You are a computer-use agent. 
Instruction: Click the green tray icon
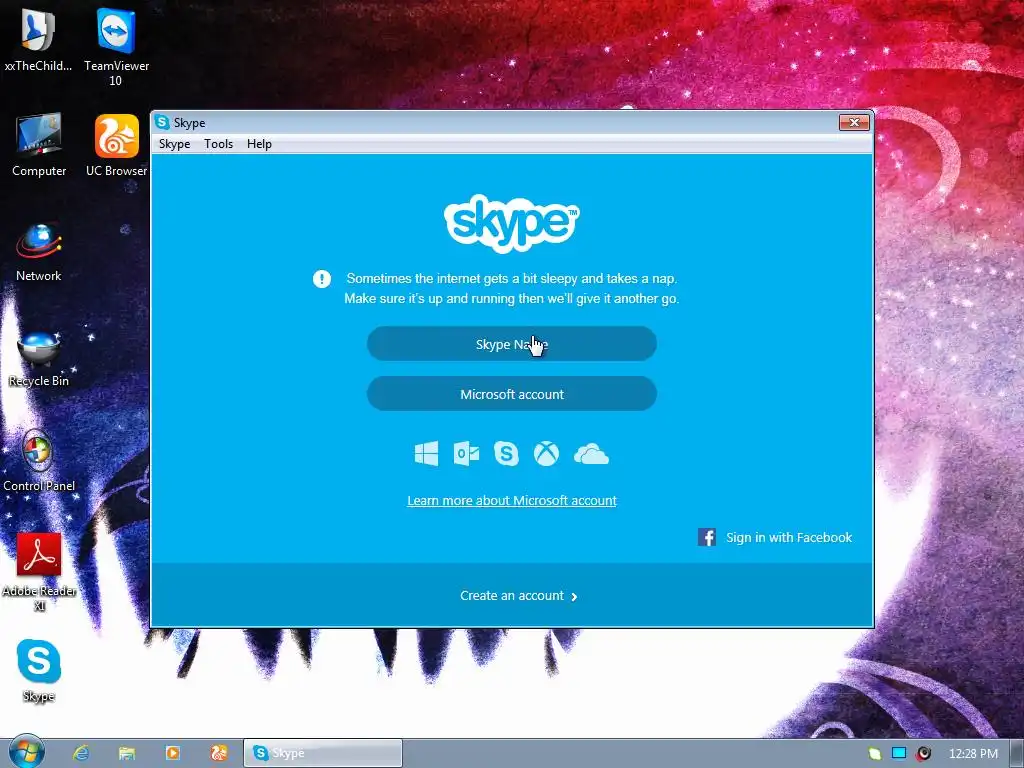875,754
